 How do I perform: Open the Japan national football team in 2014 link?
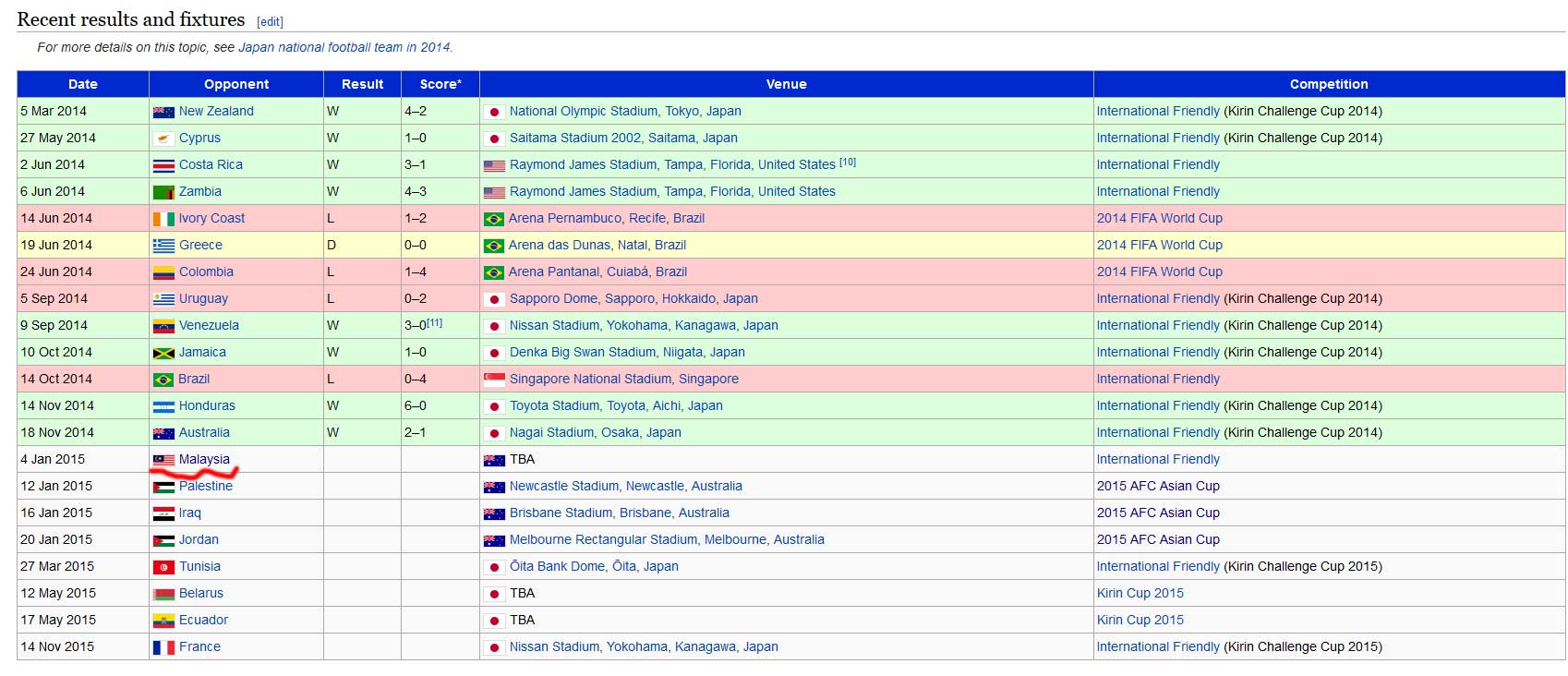(344, 47)
